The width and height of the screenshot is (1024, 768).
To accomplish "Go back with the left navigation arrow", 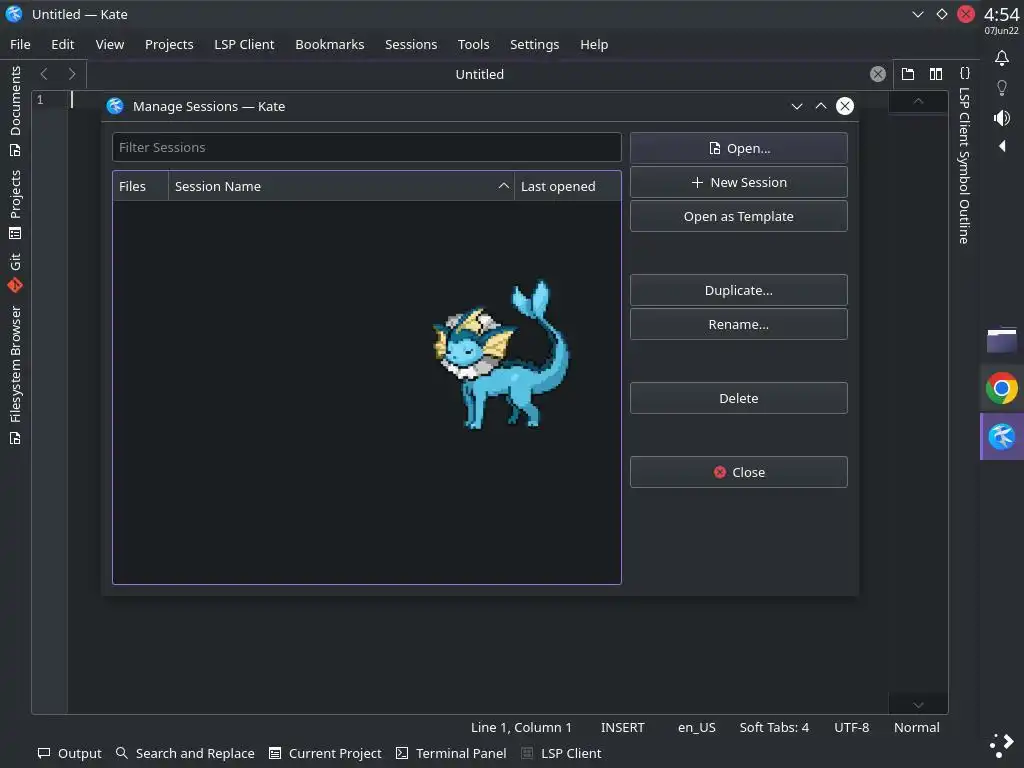I will 44,74.
